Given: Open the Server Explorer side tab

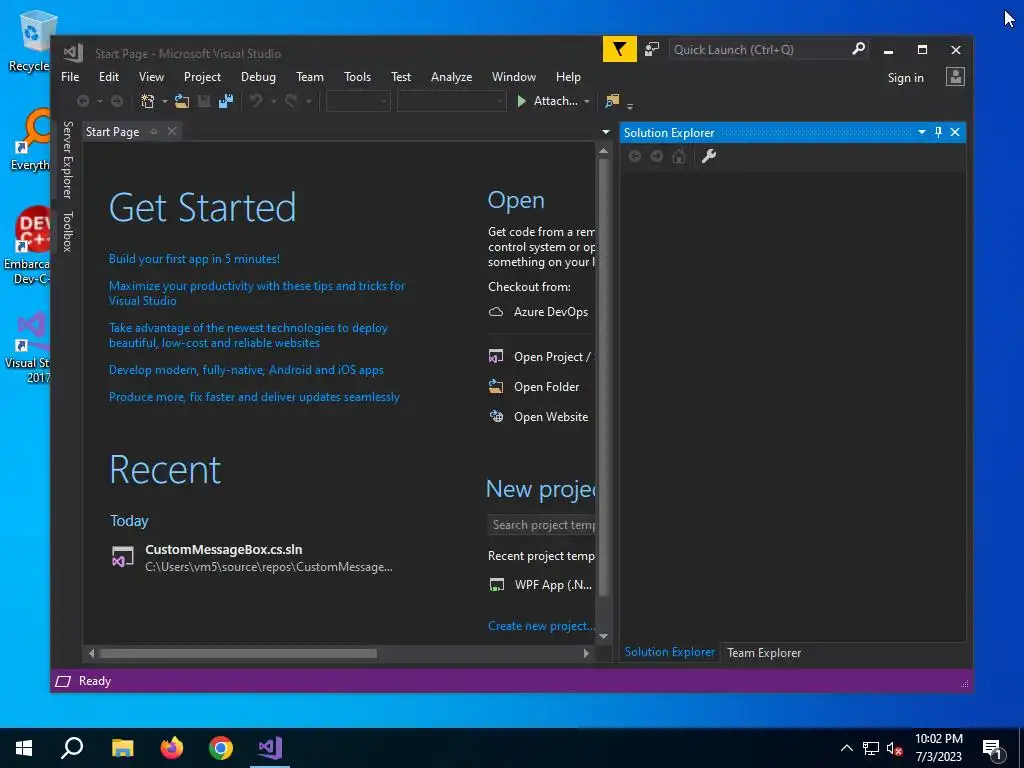Looking at the screenshot, I should pos(67,160).
